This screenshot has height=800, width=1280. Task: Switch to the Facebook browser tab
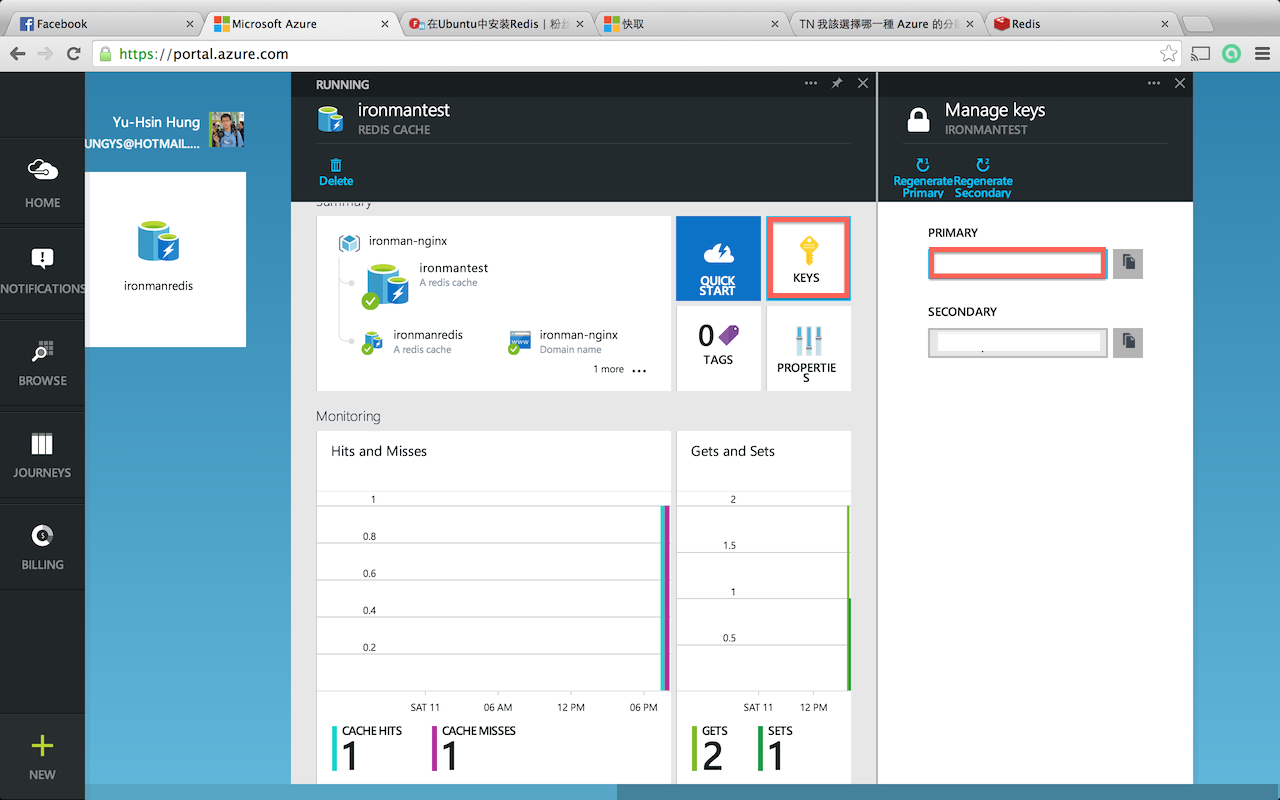tap(105, 24)
